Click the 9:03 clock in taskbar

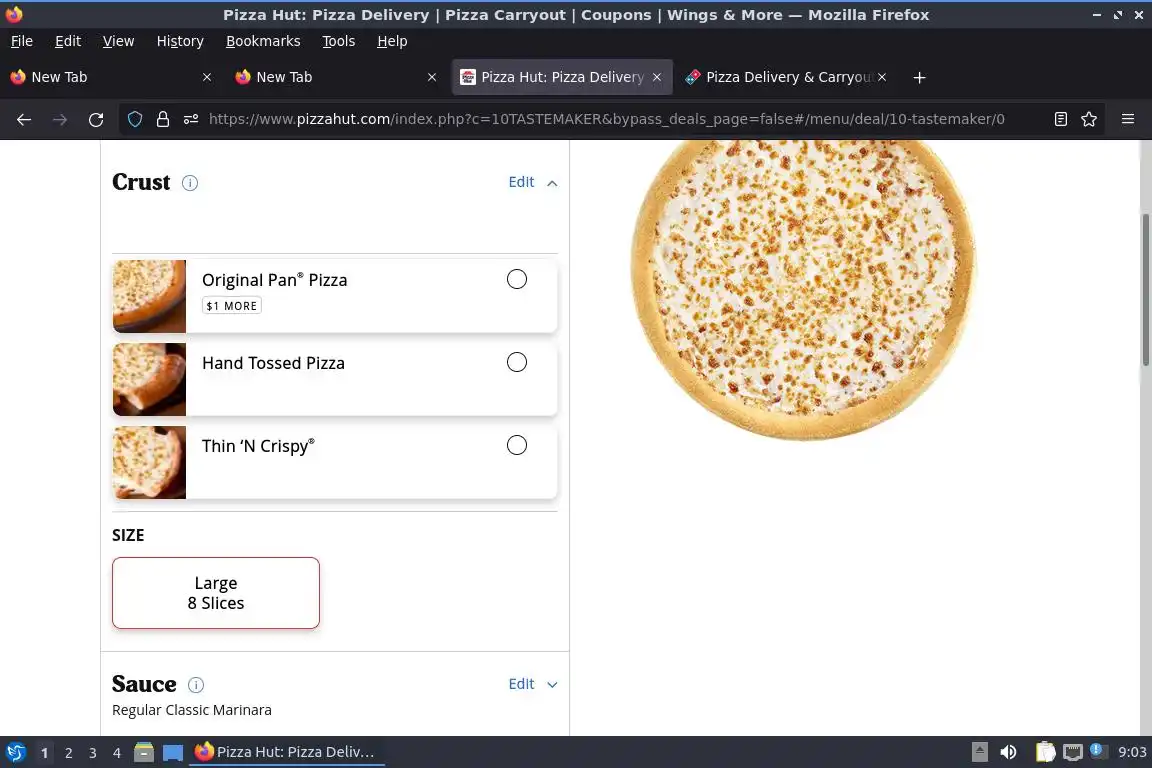[x=1131, y=752]
